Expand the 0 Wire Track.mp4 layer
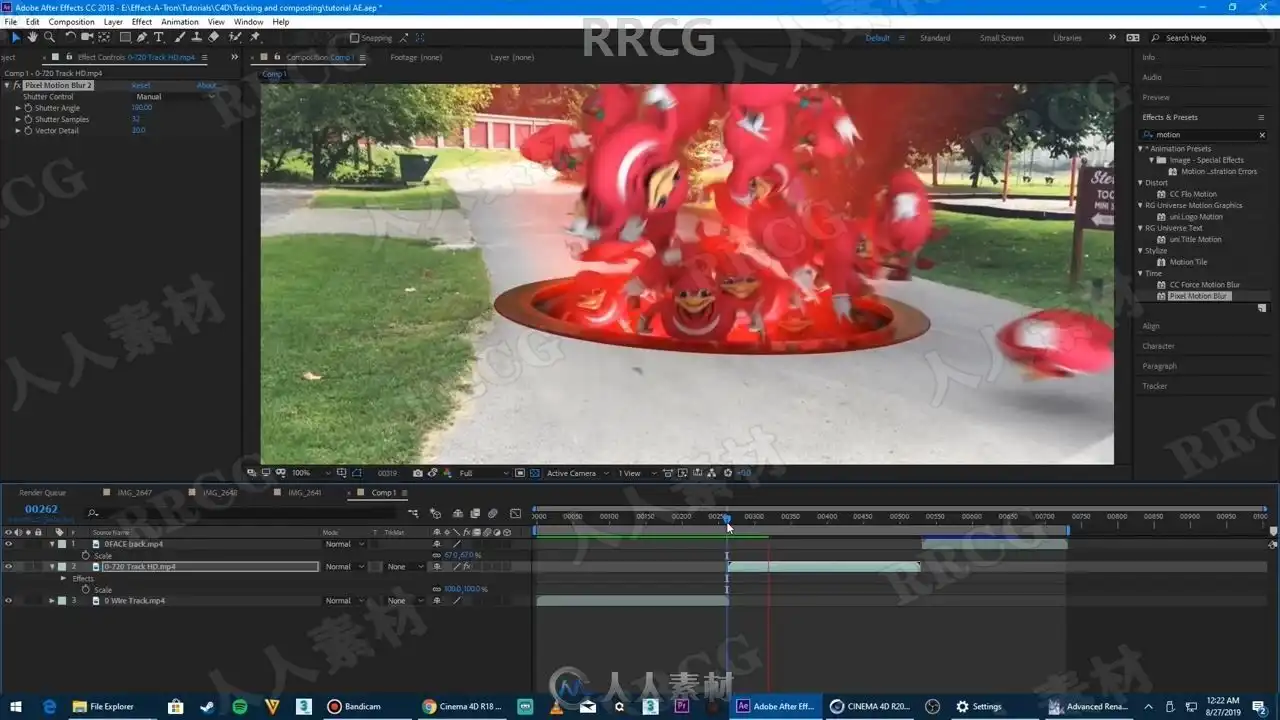The height and width of the screenshot is (720, 1280). 52,601
